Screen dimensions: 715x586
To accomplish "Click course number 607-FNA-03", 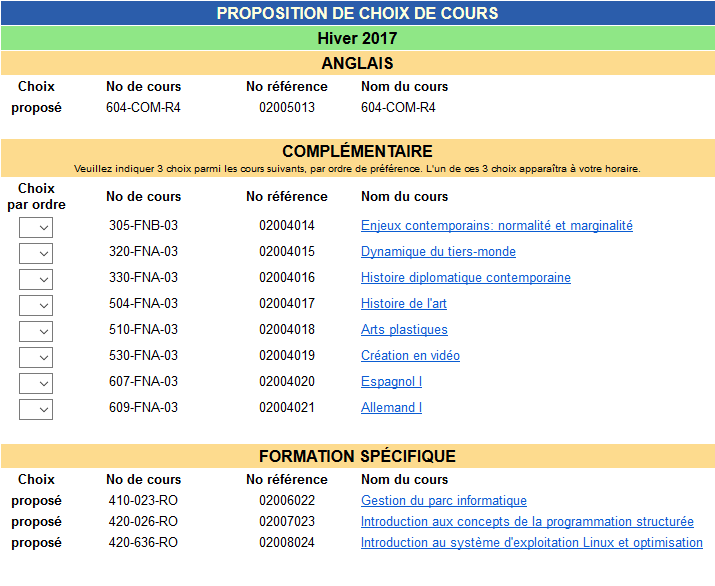I will pyautogui.click(x=143, y=382).
